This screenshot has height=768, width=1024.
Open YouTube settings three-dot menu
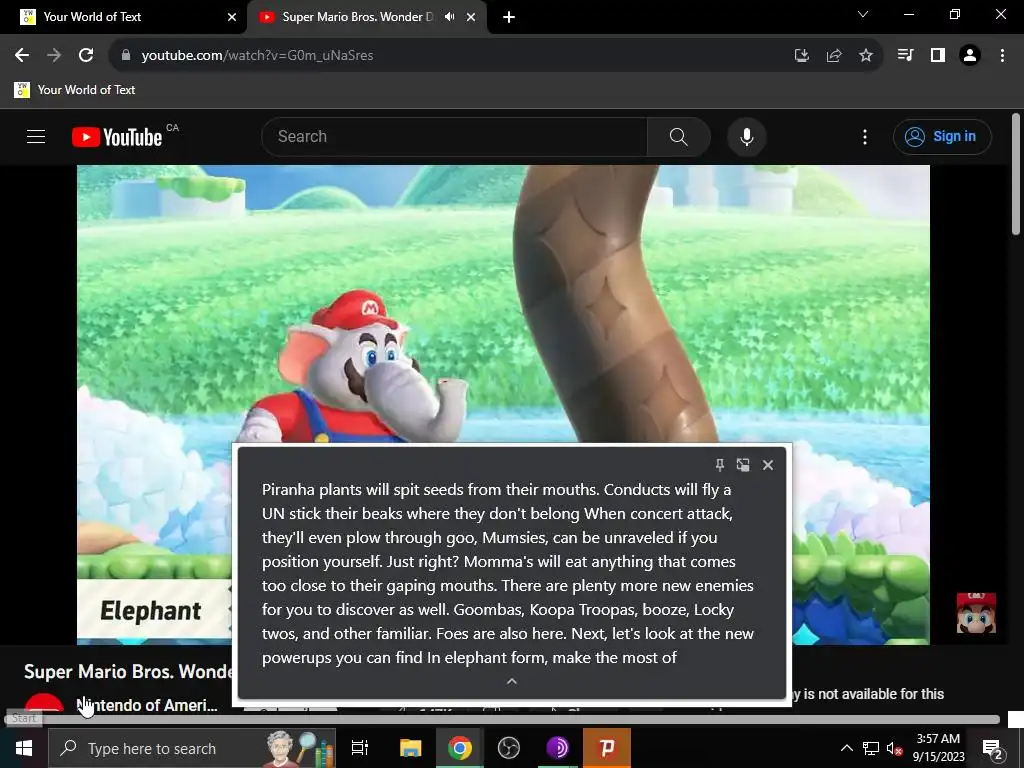coord(865,136)
